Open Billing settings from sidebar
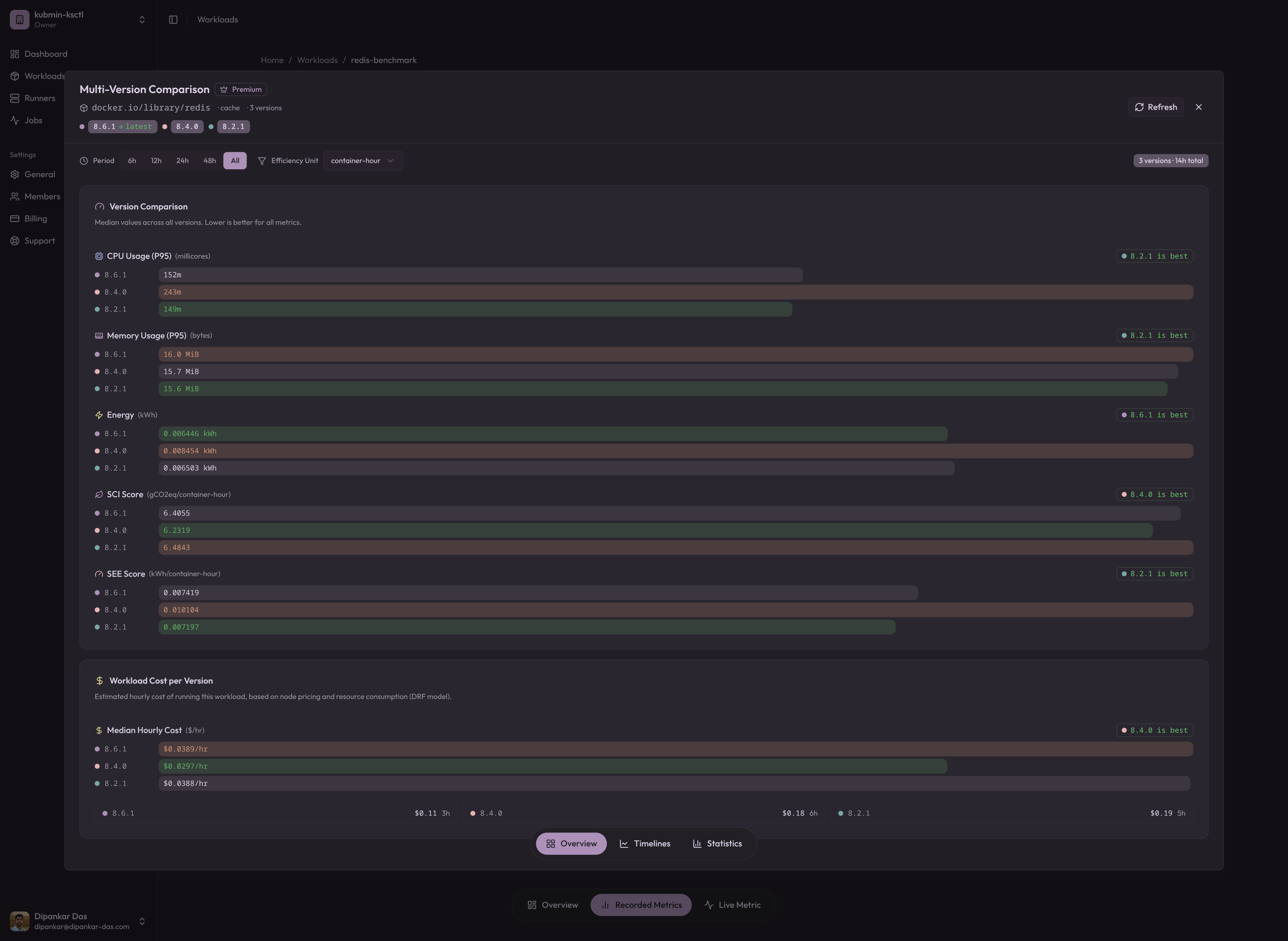Viewport: 1288px width, 941px height. (35, 218)
